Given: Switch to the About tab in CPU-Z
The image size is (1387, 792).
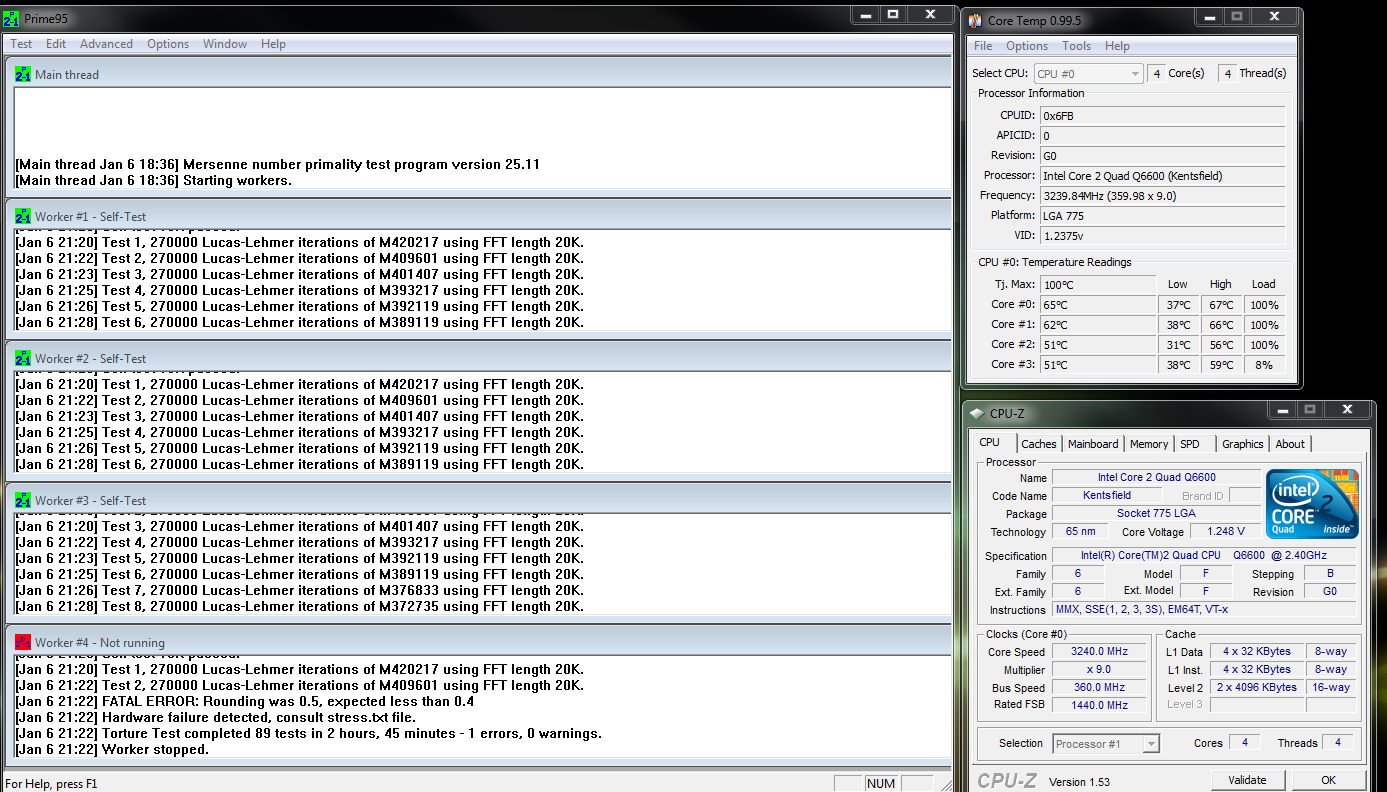Looking at the screenshot, I should point(1290,444).
